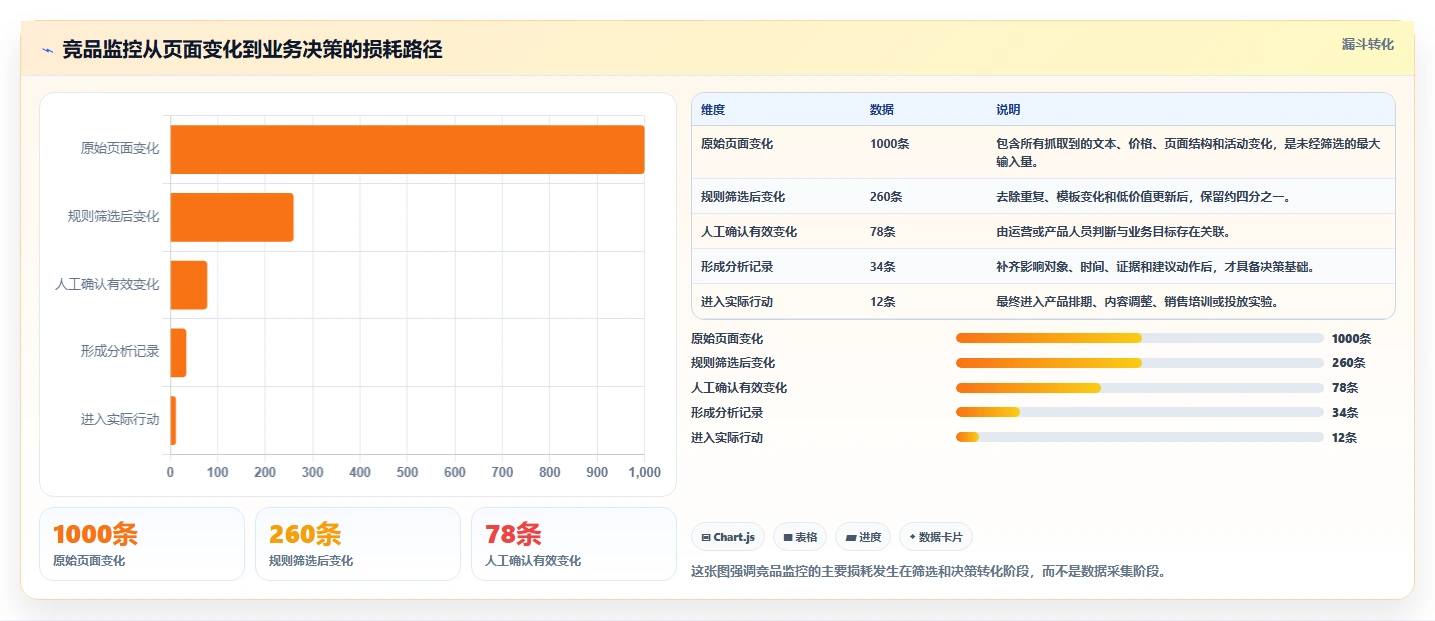The width and height of the screenshot is (1435, 621).
Task: Click the 漏斗转化 tag
Action: (x=1367, y=44)
